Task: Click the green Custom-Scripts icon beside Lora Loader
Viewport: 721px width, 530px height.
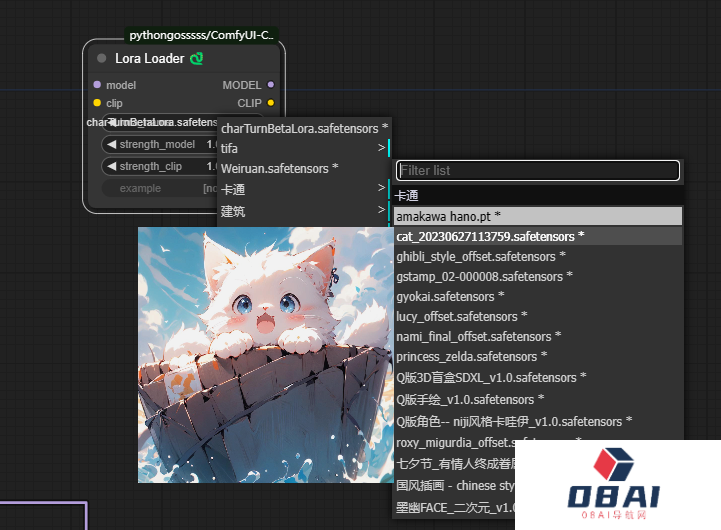Action: pos(197,58)
